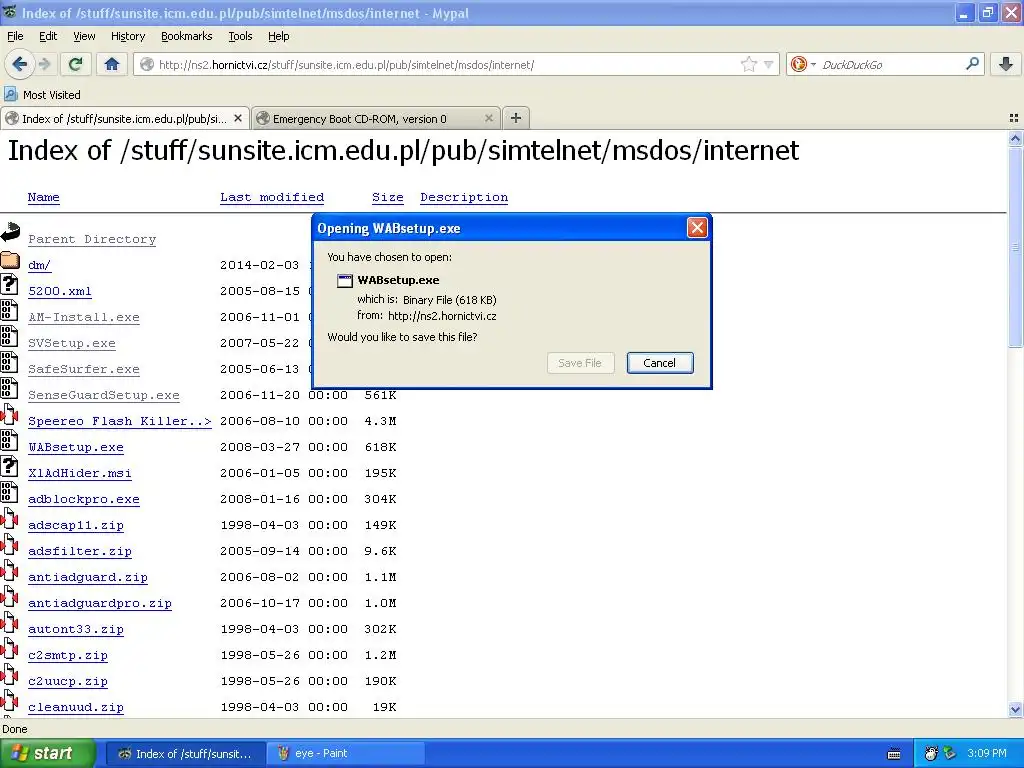This screenshot has width=1024, height=768.
Task: Click the Parent Directory back-arrow icon
Action: click(10, 232)
